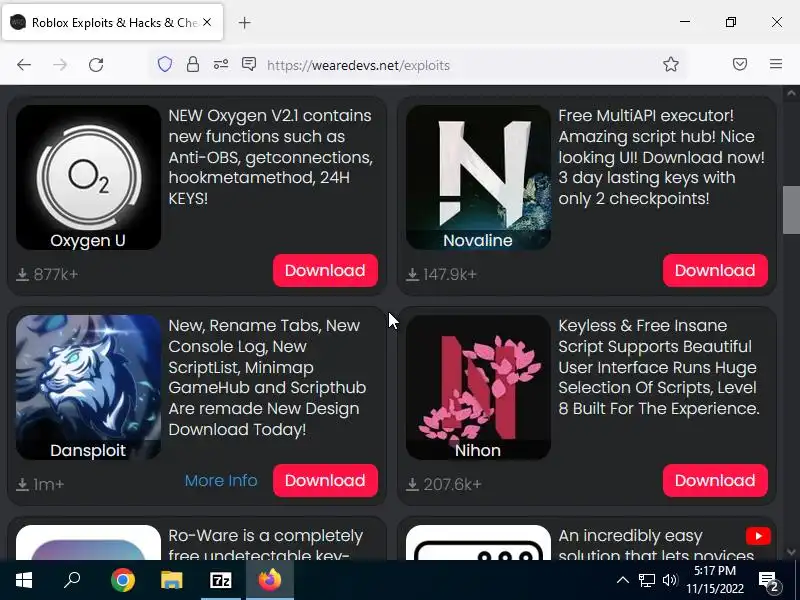Click the 207.6k+ download count
The height and width of the screenshot is (600, 800).
click(444, 484)
